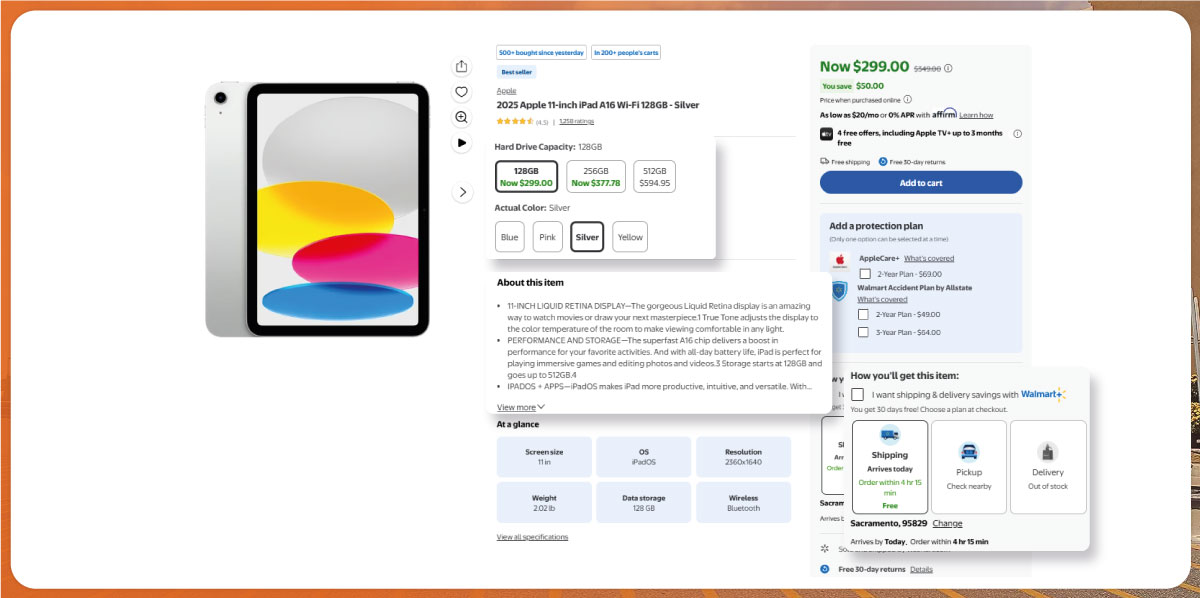Check Allstate 2-Year Plan $49.00

coord(863,314)
